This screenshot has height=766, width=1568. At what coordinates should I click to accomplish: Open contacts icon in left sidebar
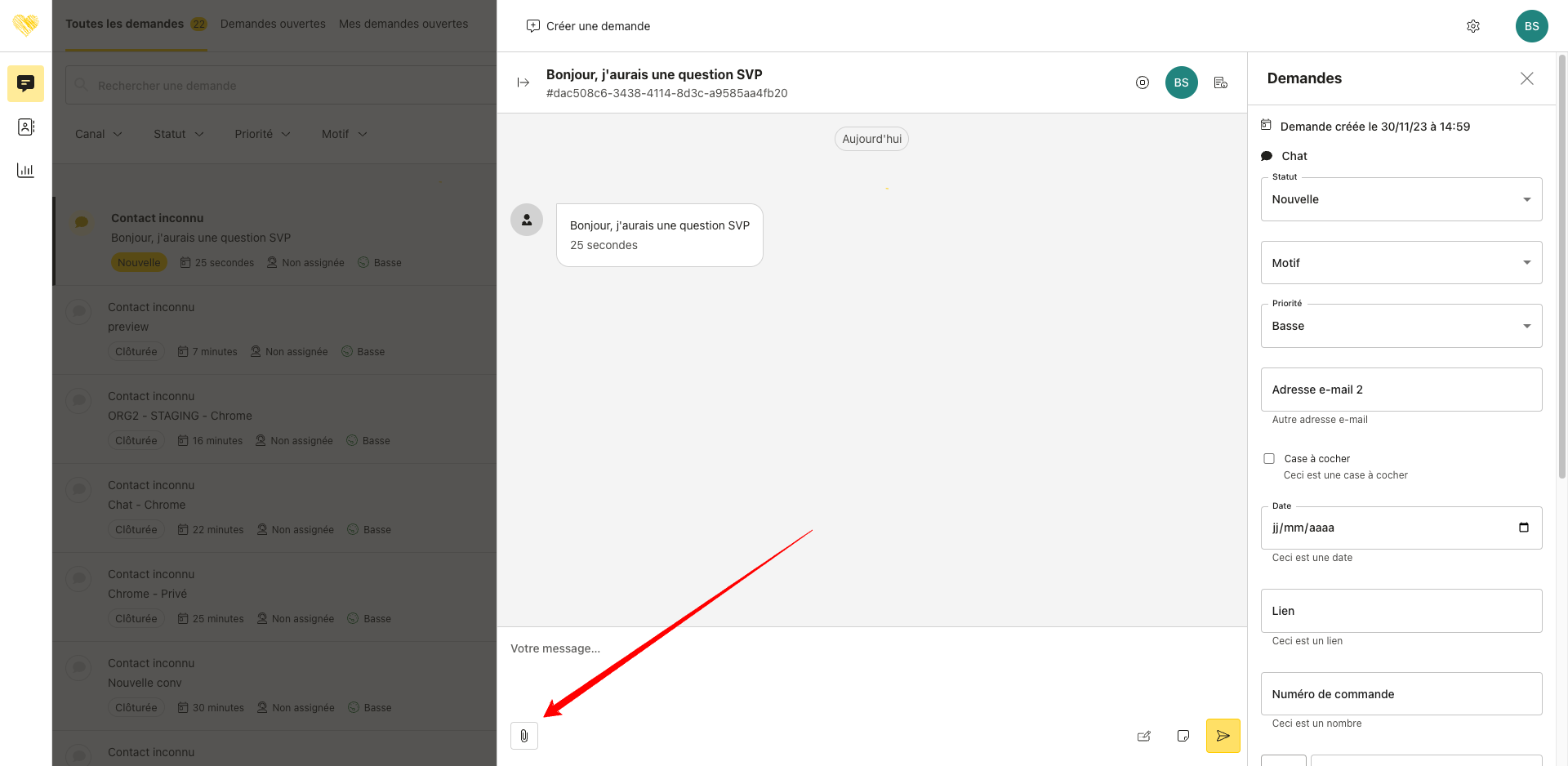tap(25, 127)
